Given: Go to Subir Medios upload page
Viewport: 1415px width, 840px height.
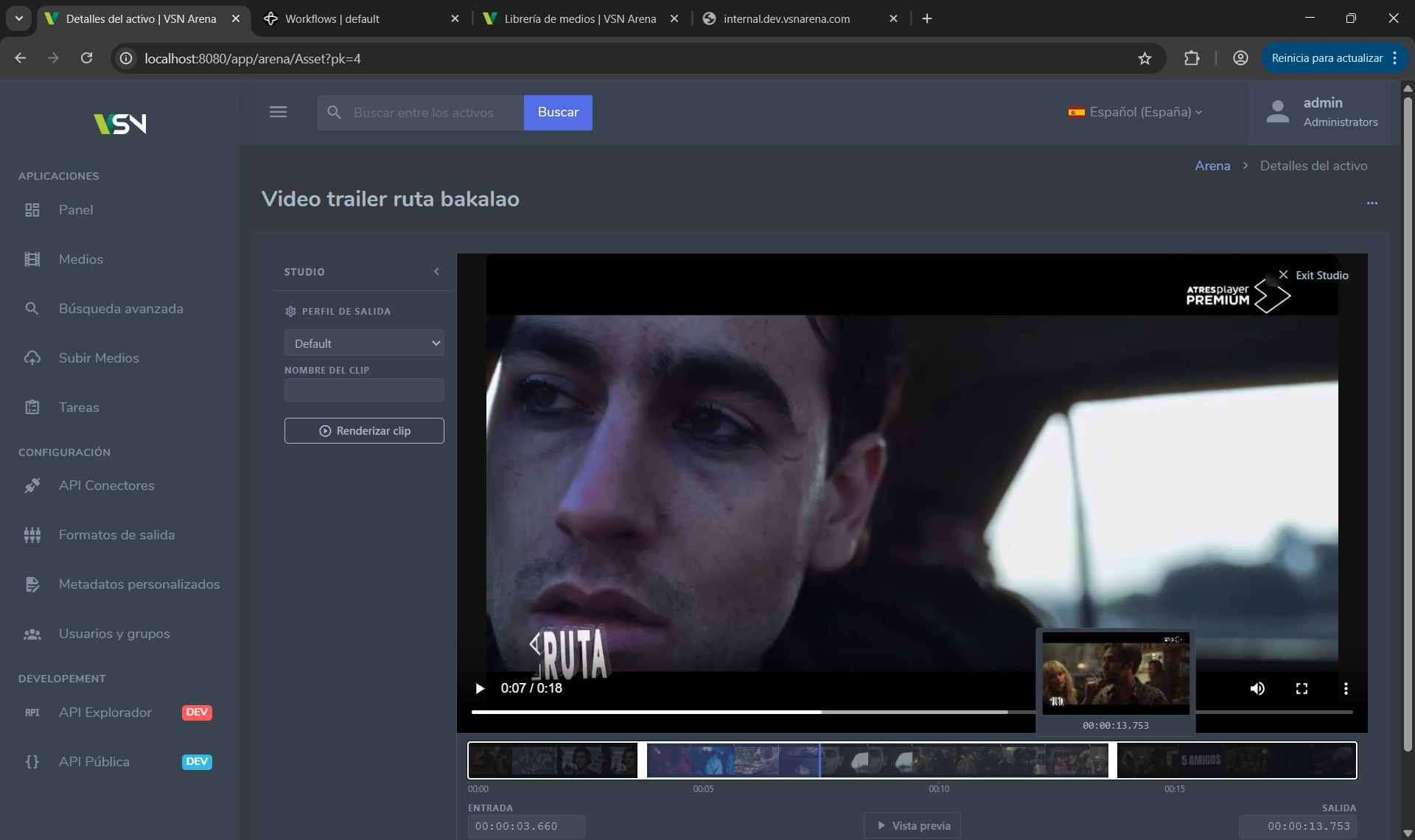Looking at the screenshot, I should (x=99, y=358).
